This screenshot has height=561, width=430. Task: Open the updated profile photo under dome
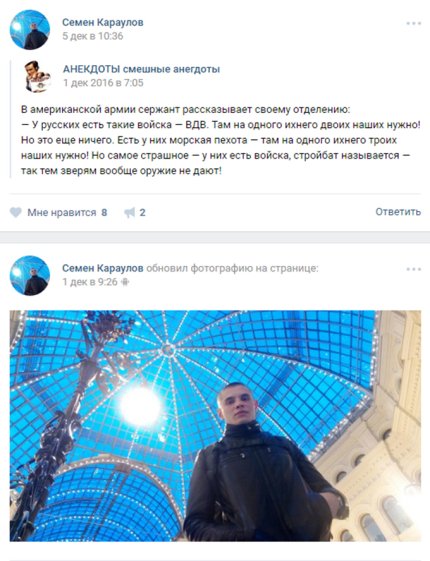point(215,426)
